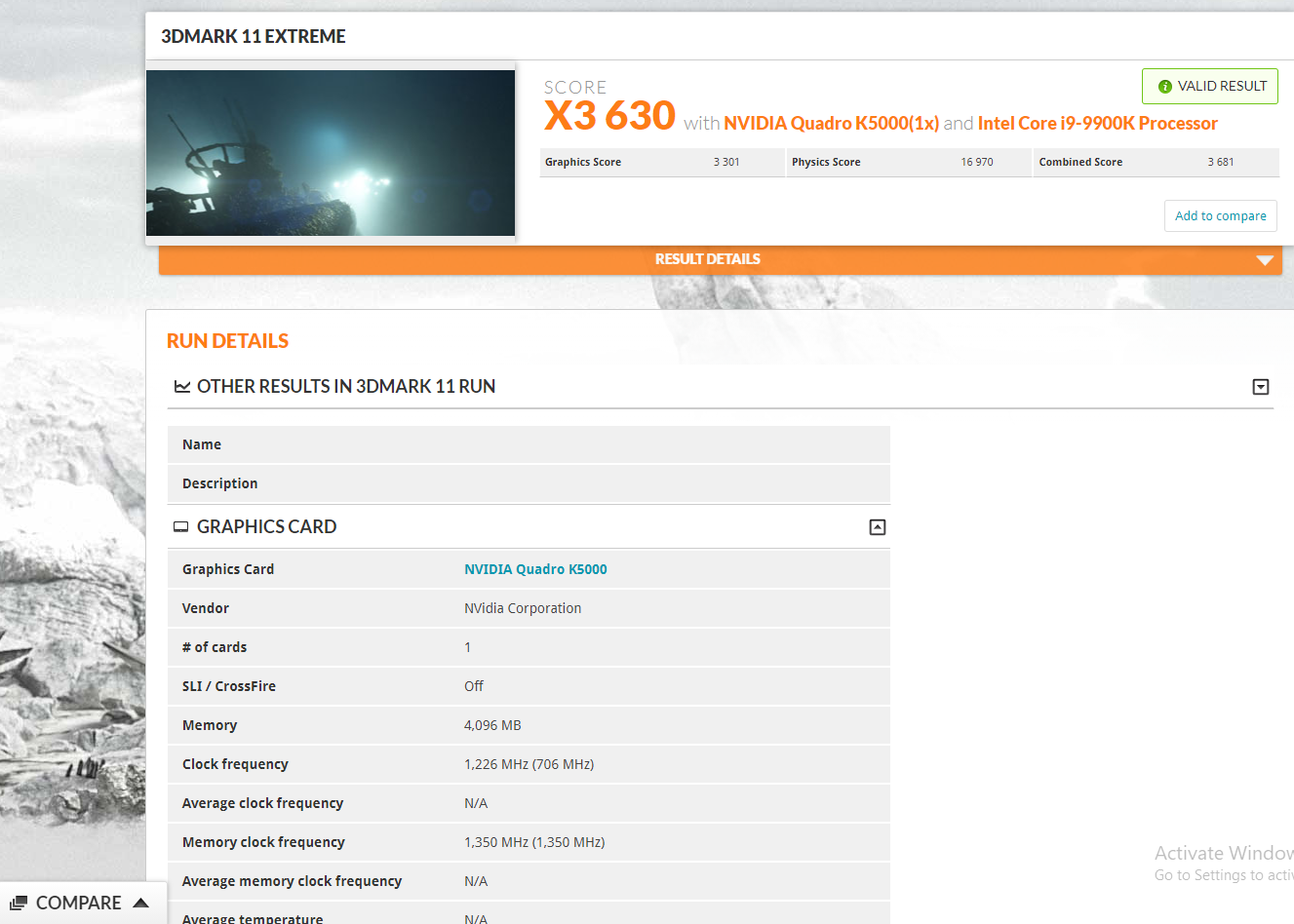Screen dimensions: 1294x924
Task: Click the Graphics Score value 3 301
Action: [x=726, y=163]
